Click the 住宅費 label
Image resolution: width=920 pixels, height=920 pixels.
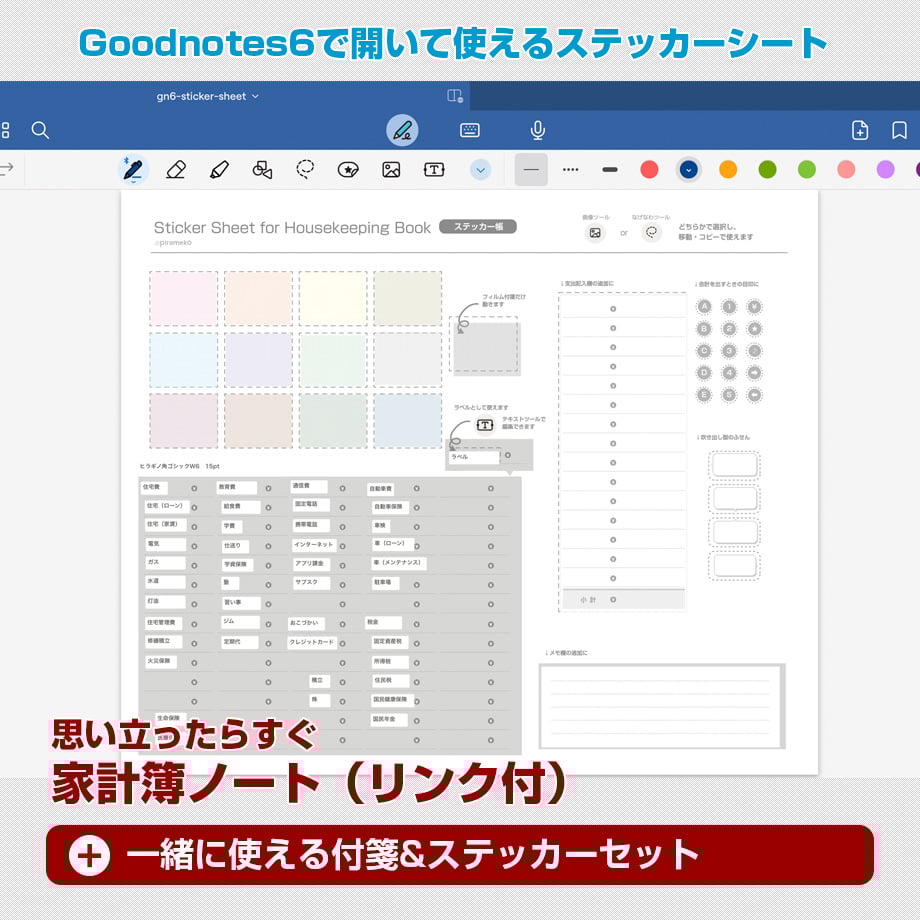[x=154, y=487]
